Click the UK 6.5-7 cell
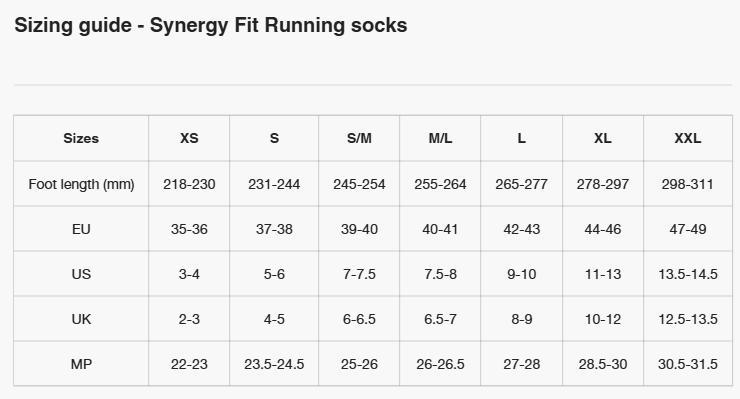The width and height of the screenshot is (740, 399). point(440,319)
